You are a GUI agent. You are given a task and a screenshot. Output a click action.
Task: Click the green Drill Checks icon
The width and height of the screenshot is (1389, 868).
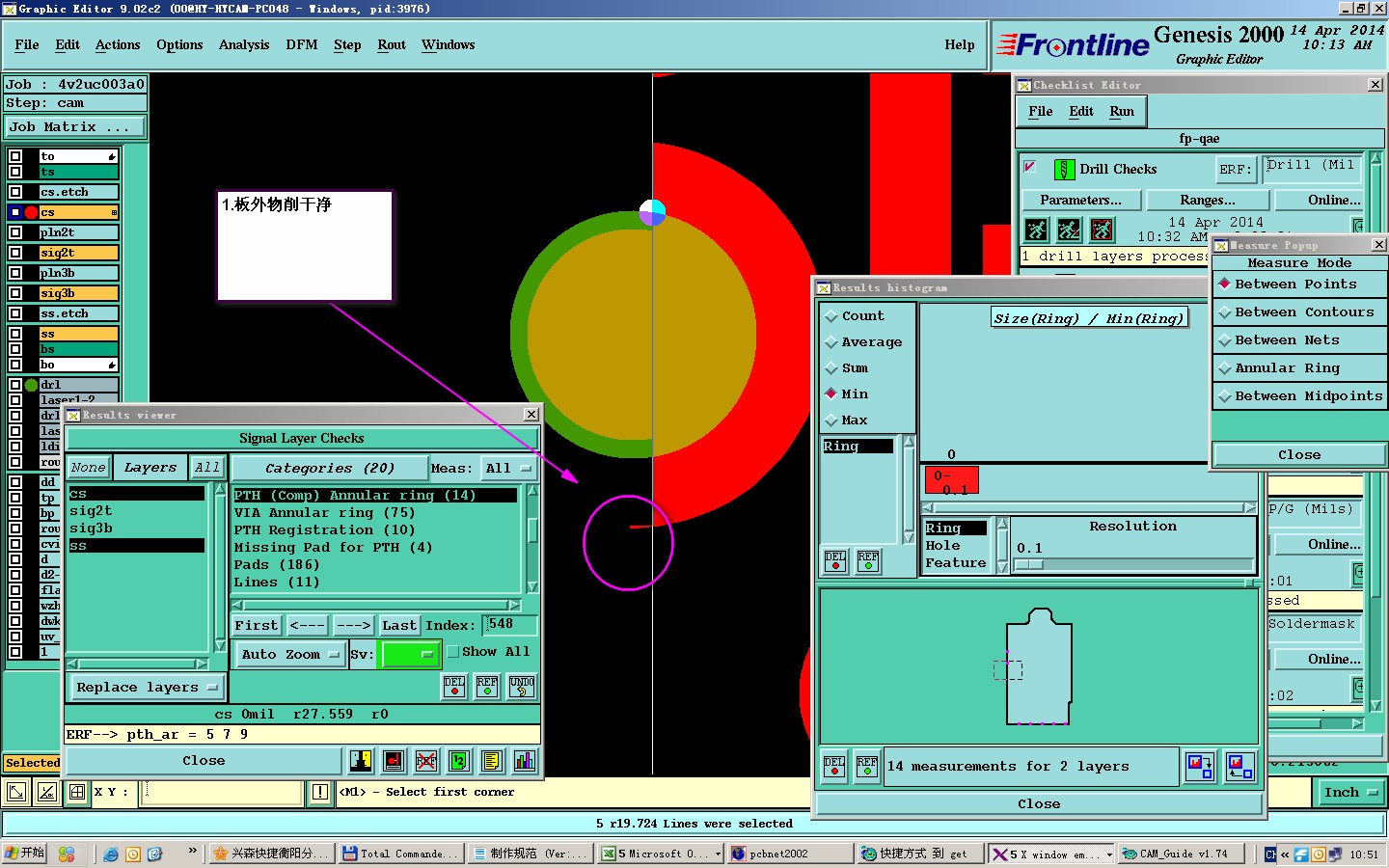[x=1064, y=170]
